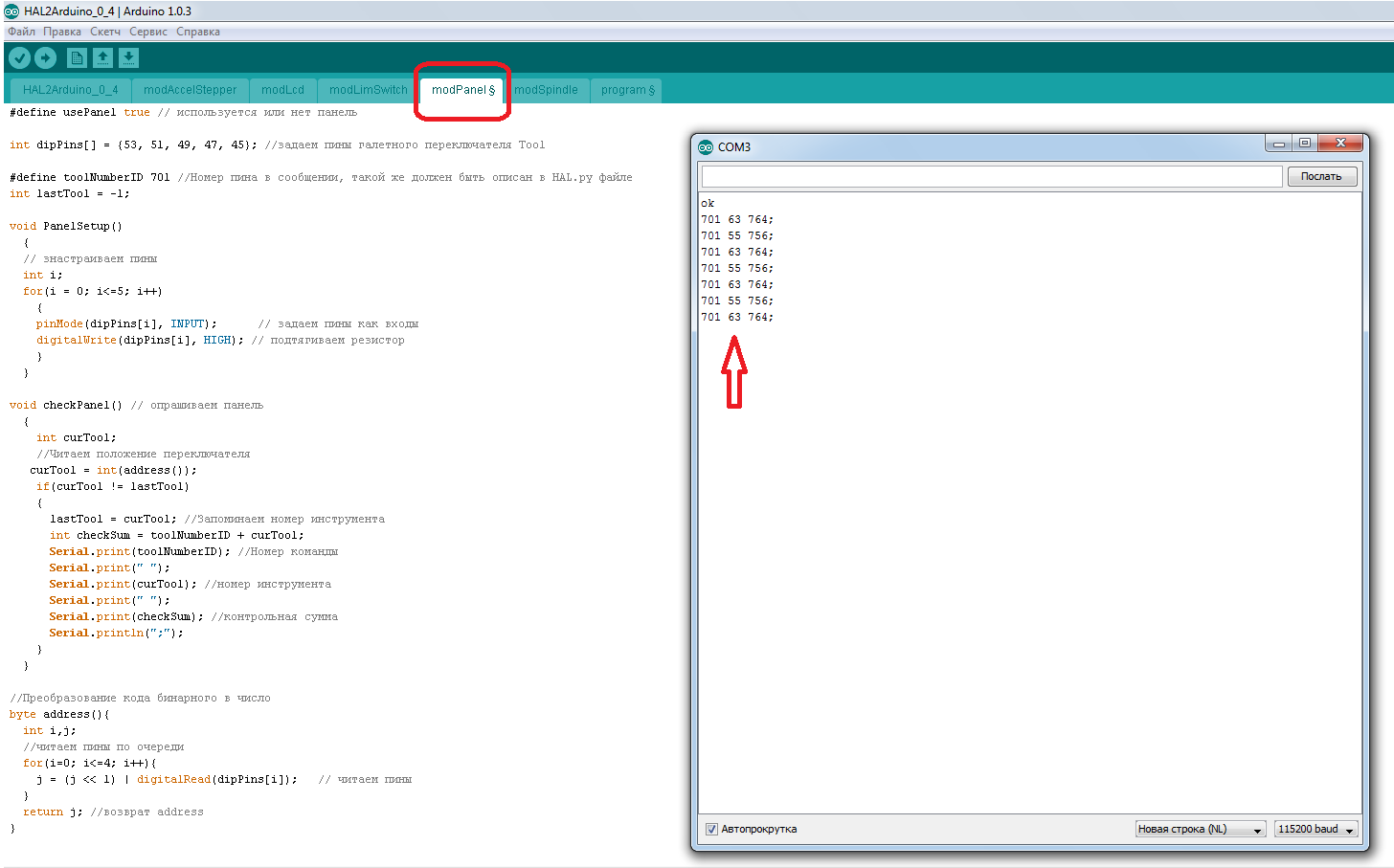Click the '#define usePanel true' code line
The width and height of the screenshot is (1394, 868).
[x=183, y=112]
